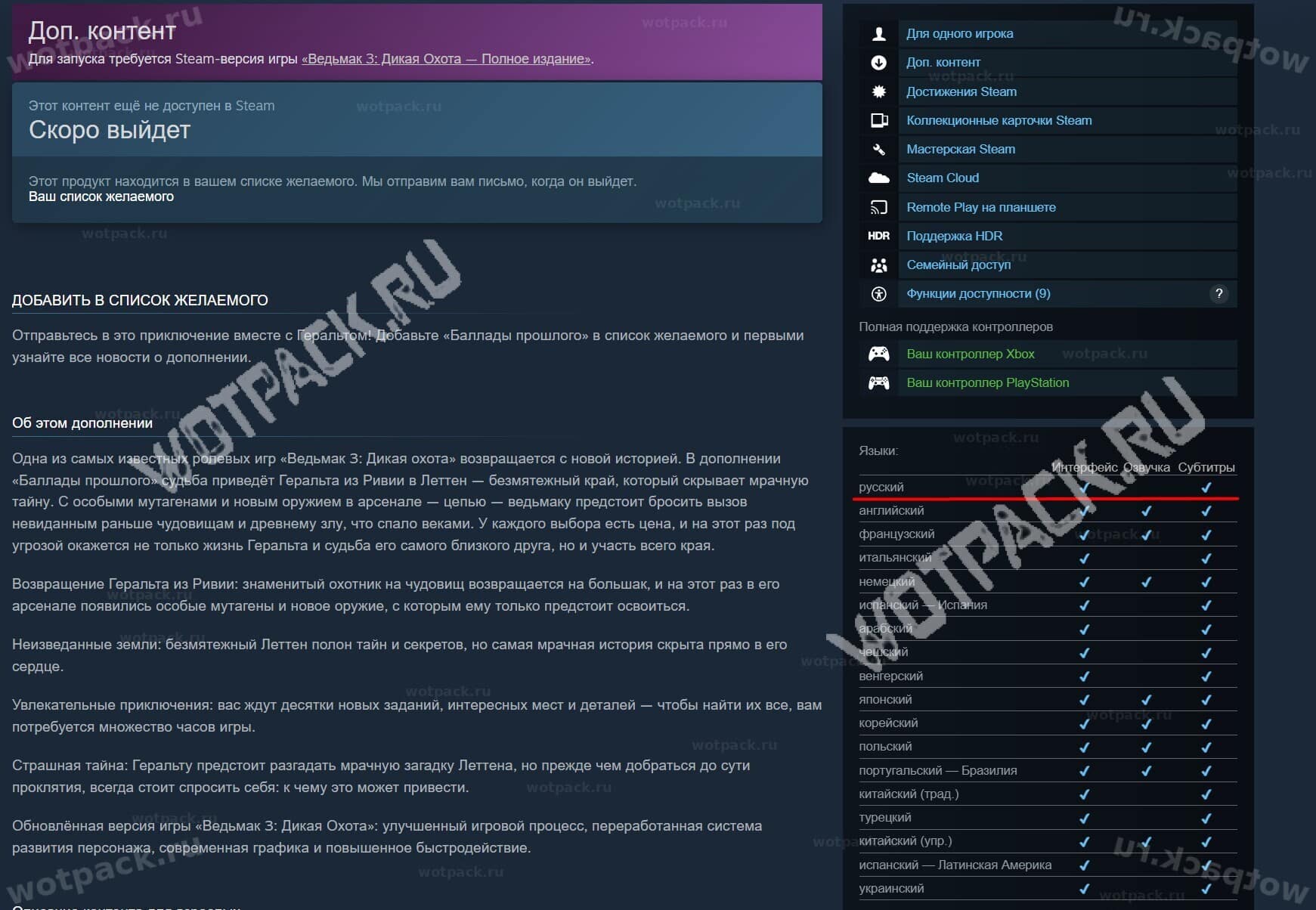Screen dimensions: 1316x910
Task: Open 'Коллекционные карточки Steam' link
Action: 999,120
